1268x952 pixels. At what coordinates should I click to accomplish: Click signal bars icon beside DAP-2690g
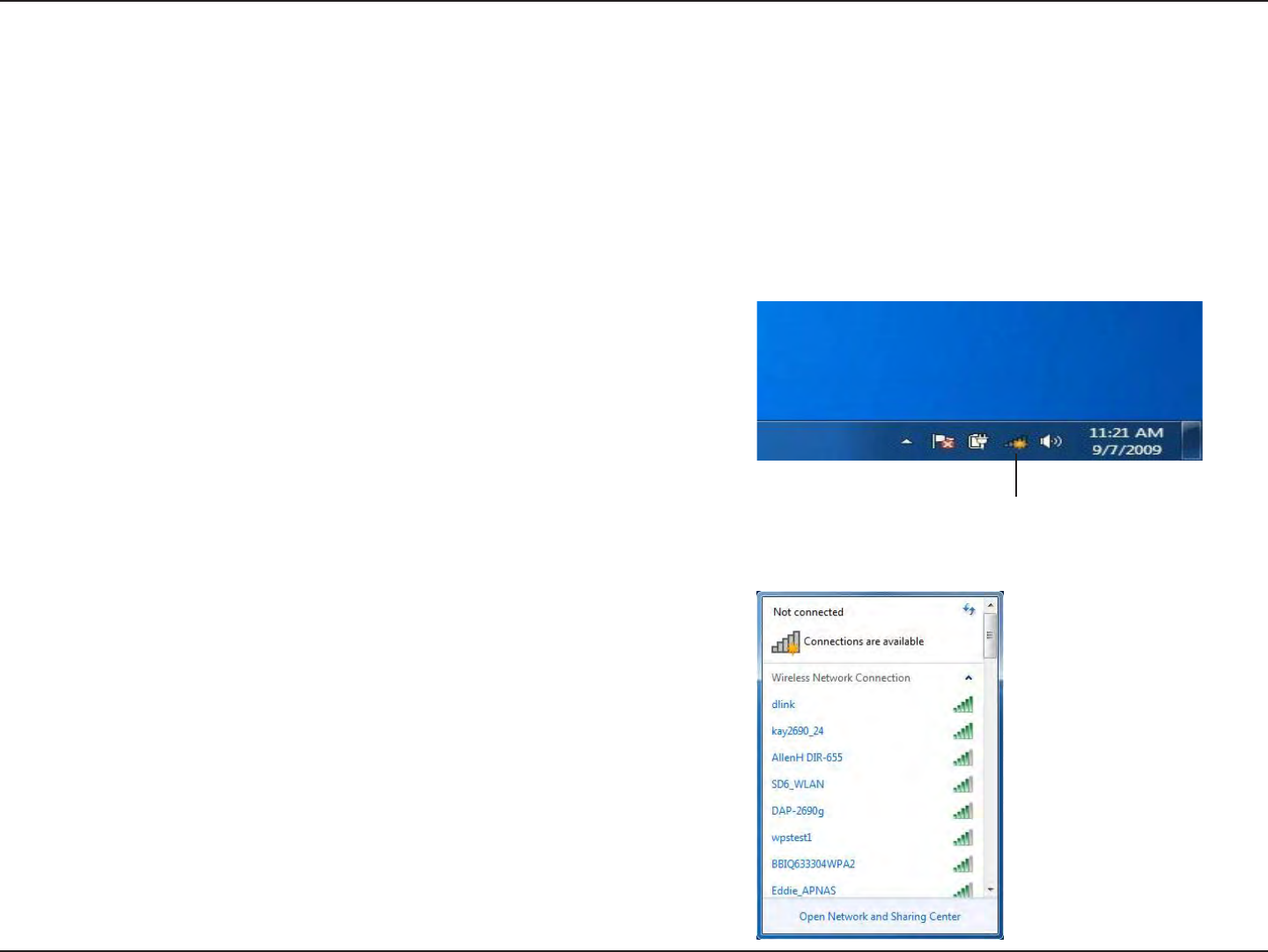pyautogui.click(x=962, y=810)
